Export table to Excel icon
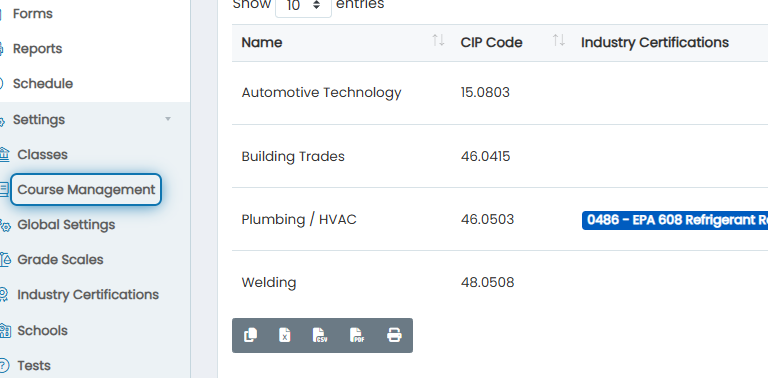 [285, 335]
